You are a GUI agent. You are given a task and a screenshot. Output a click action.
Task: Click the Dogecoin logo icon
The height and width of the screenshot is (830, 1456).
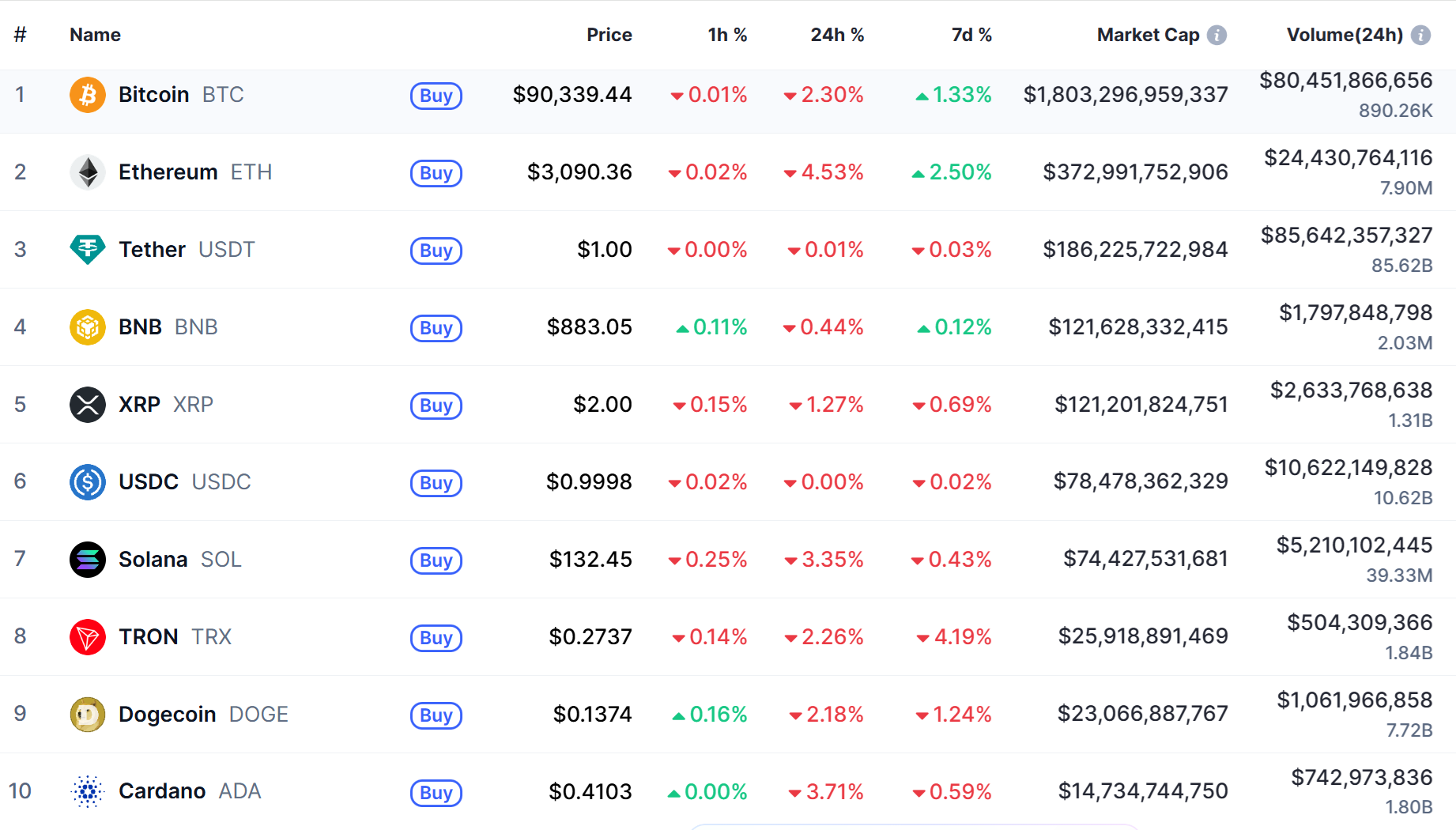[88, 715]
